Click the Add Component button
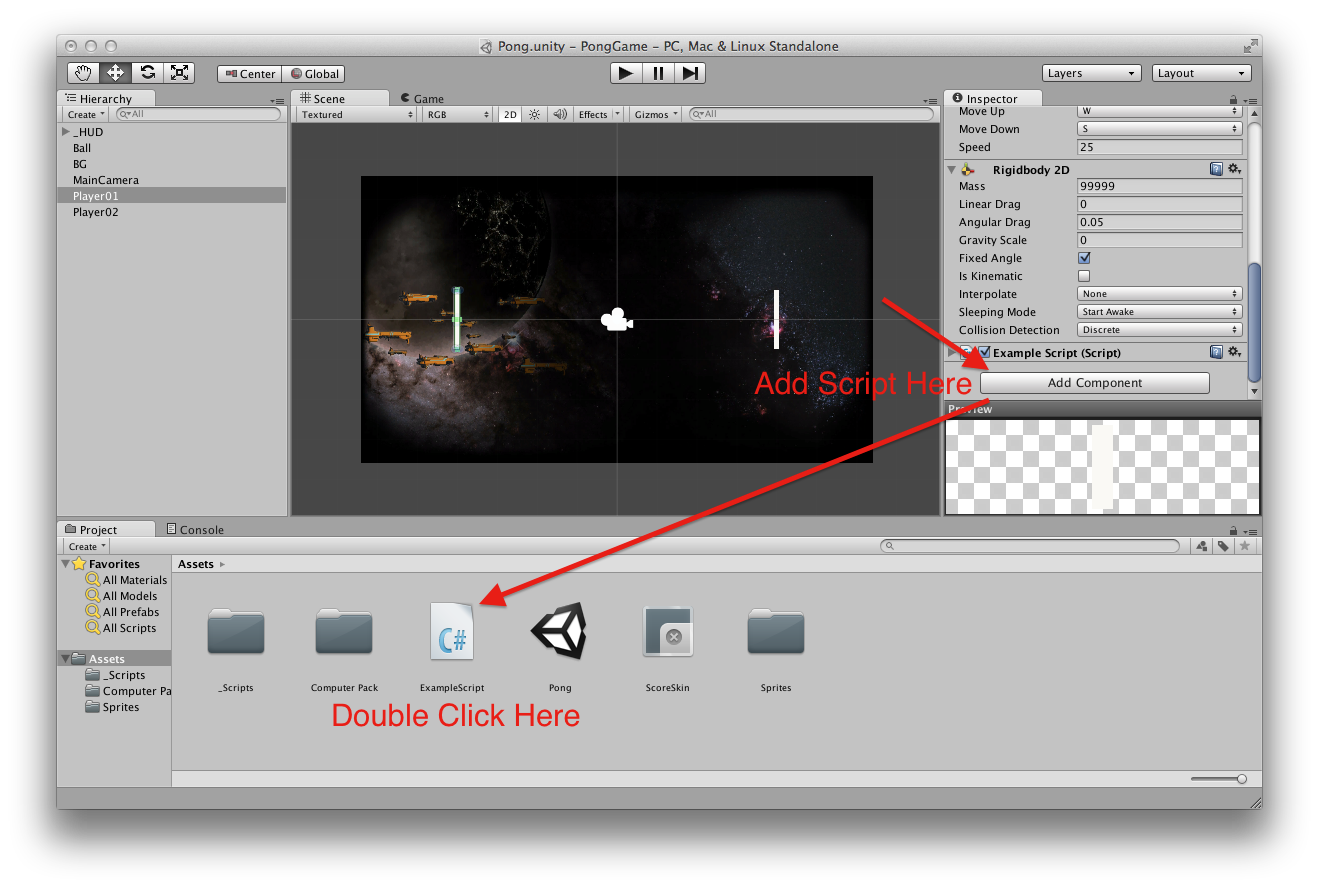1319x888 pixels. pyautogui.click(x=1094, y=383)
